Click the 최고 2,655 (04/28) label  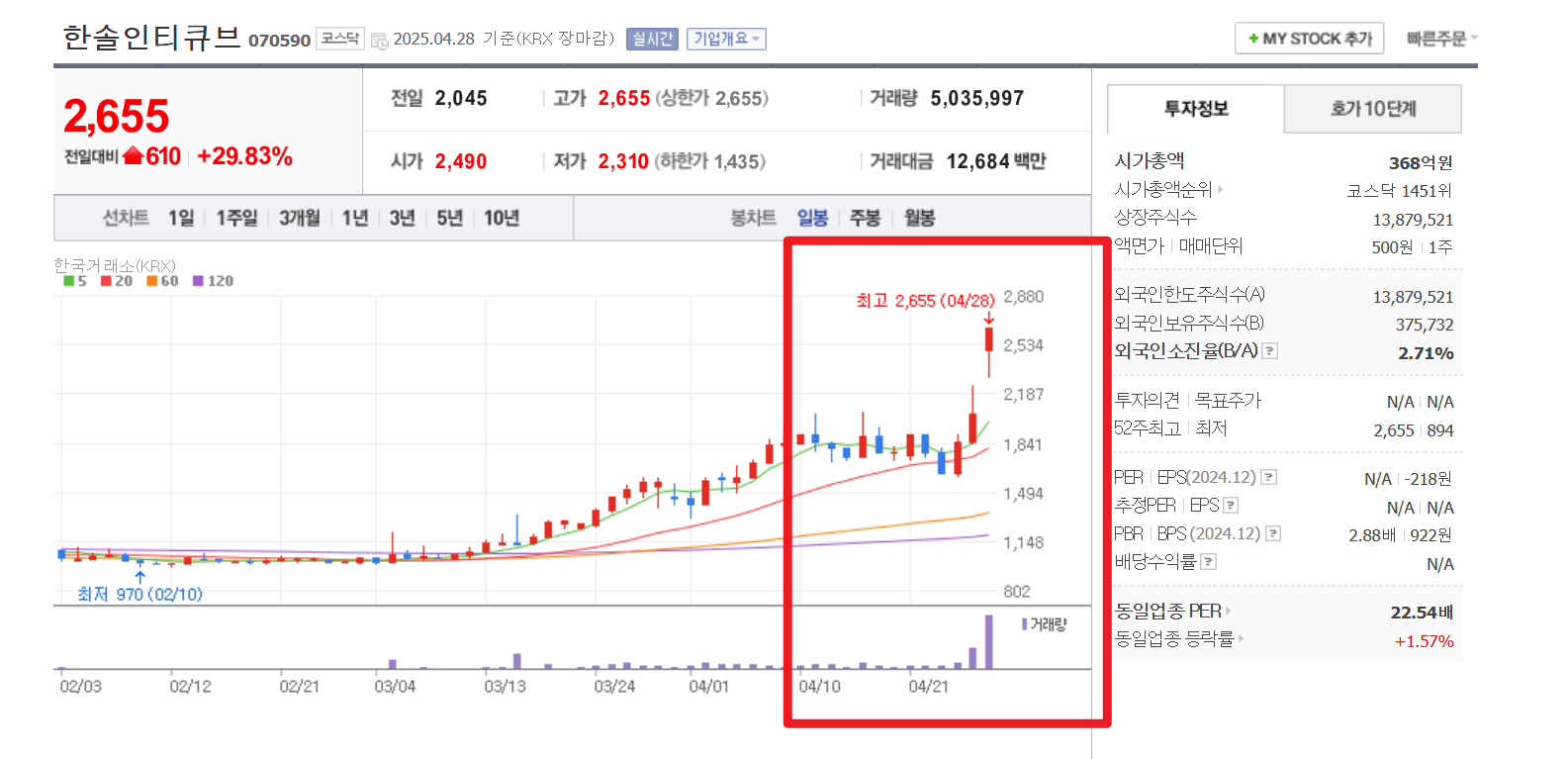coord(925,301)
